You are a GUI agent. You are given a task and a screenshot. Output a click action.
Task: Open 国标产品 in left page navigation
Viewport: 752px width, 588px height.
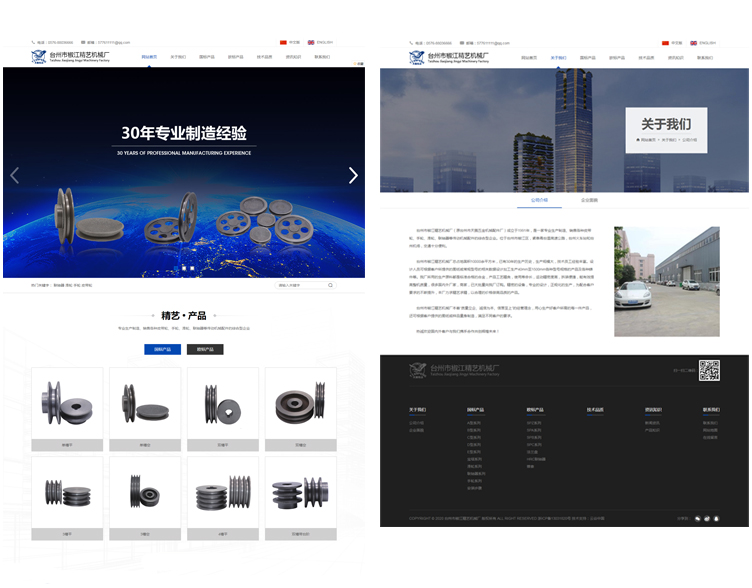(207, 57)
